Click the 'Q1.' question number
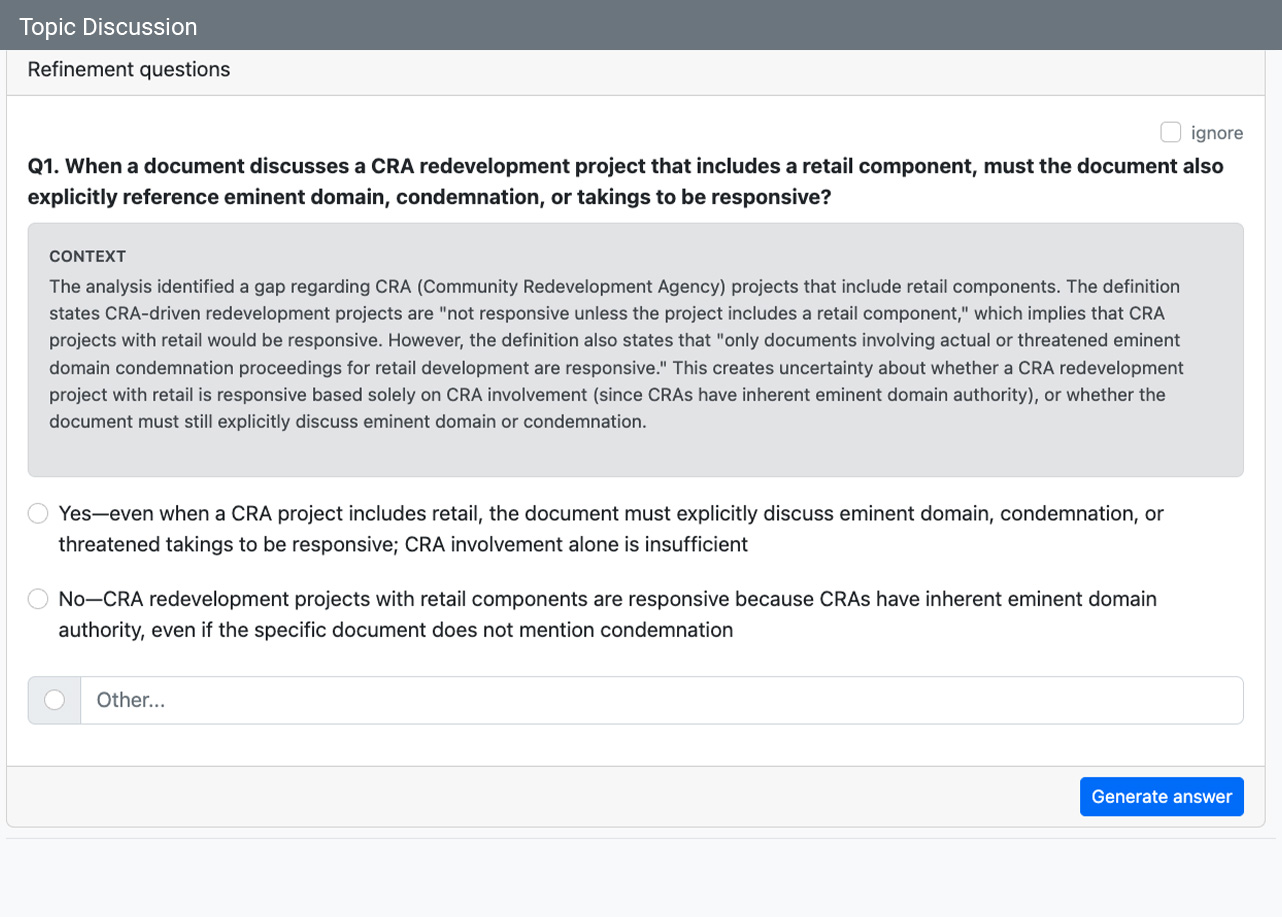 (x=44, y=166)
